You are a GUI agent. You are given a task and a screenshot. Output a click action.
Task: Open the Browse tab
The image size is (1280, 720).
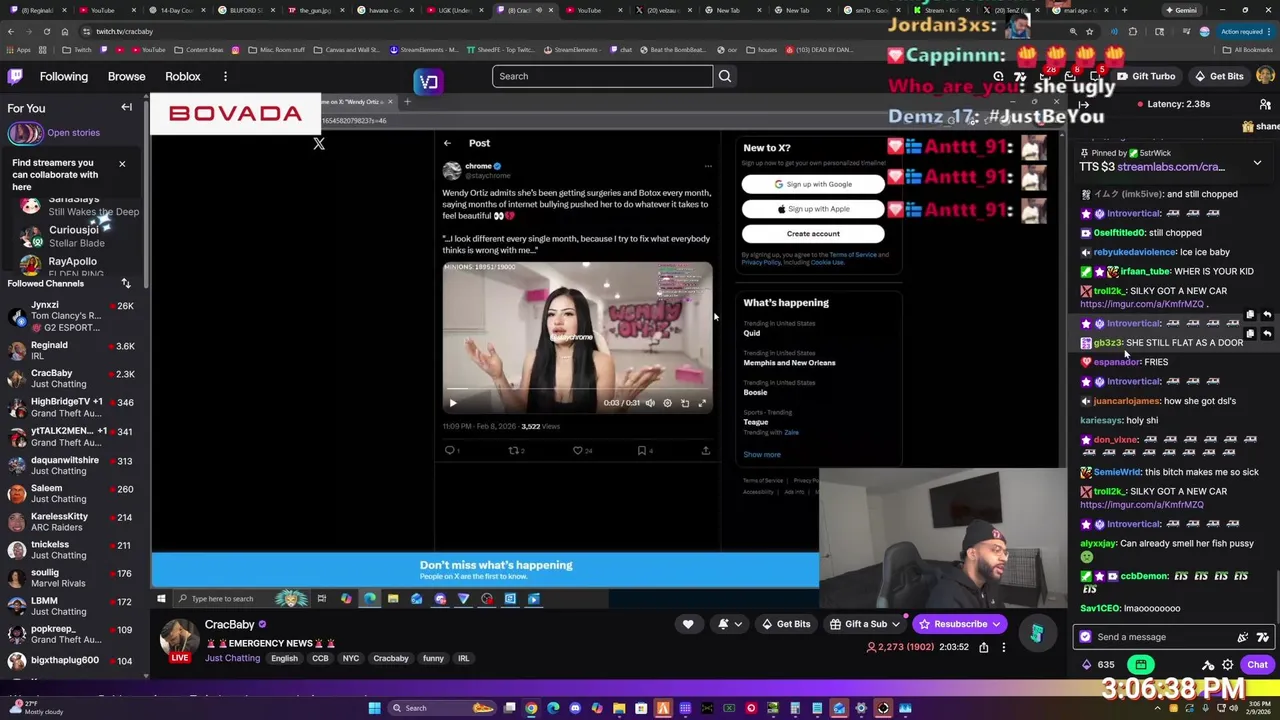coord(126,76)
